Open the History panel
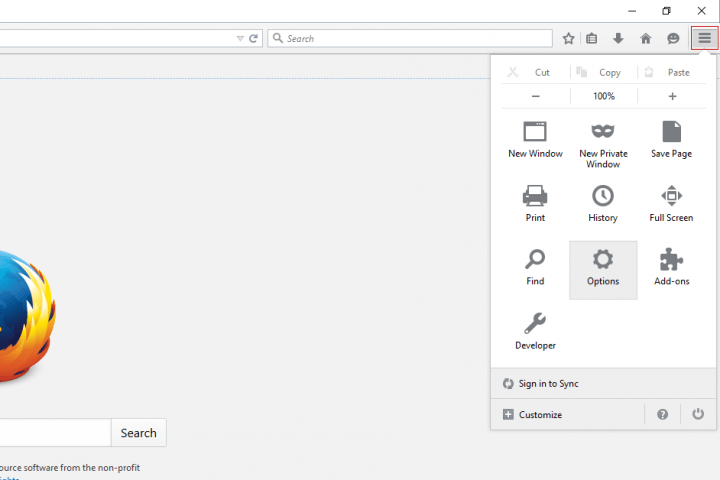 click(603, 203)
